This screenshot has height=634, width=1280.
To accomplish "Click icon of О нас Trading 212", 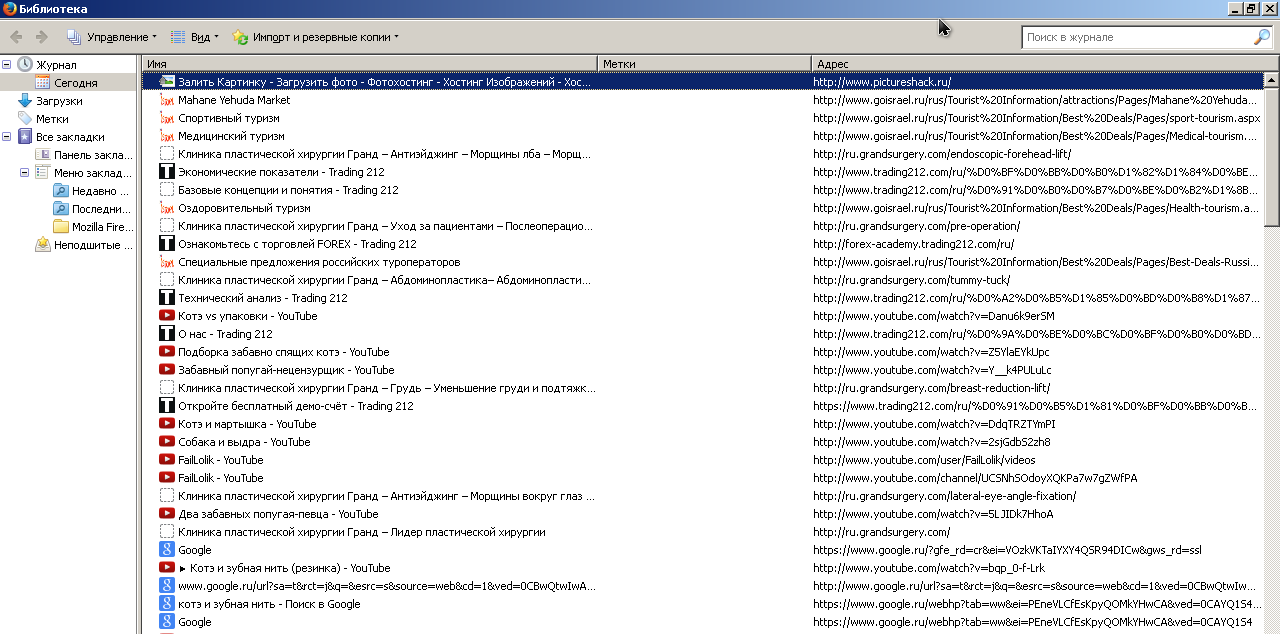I will click(x=167, y=334).
